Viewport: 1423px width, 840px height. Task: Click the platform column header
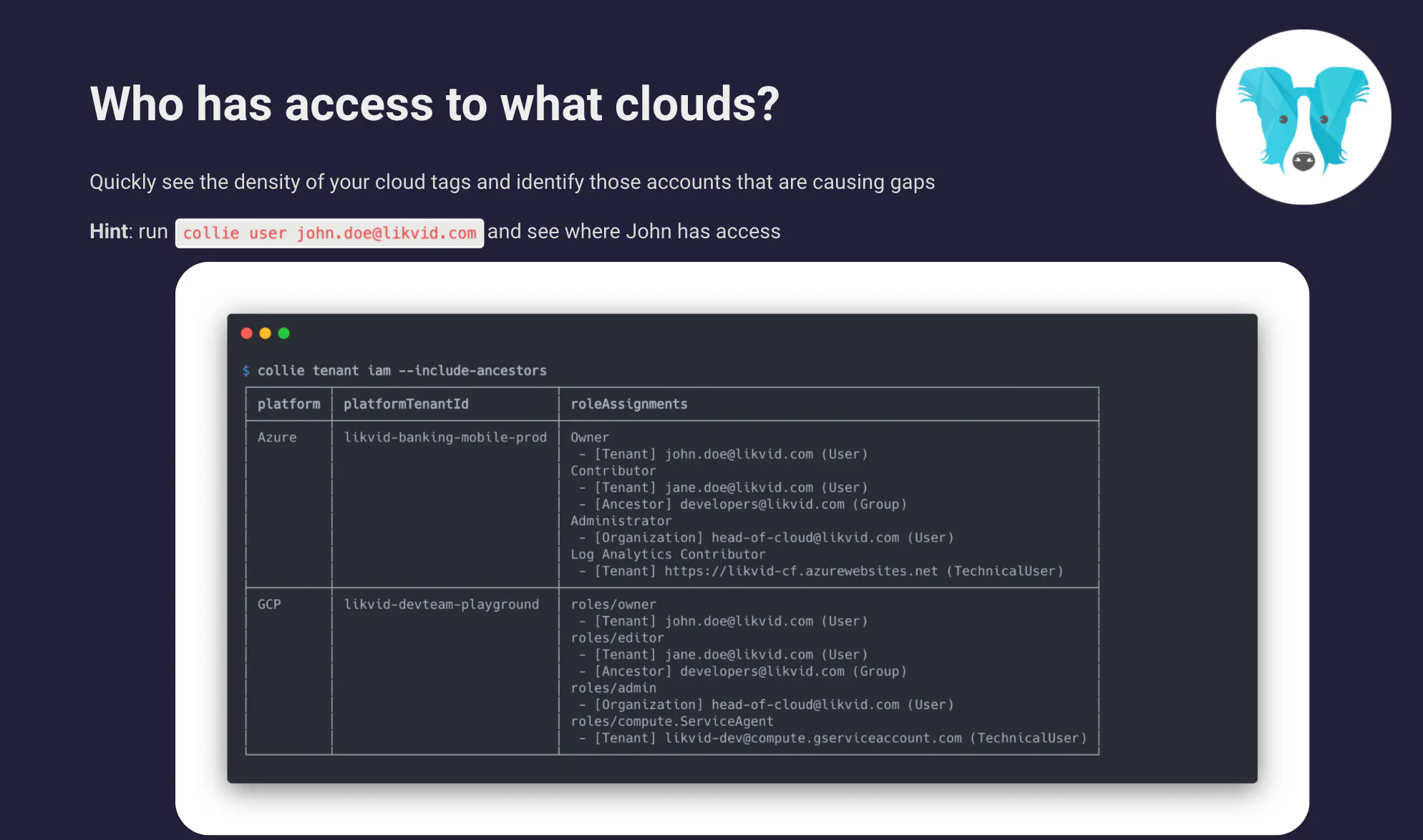point(289,404)
